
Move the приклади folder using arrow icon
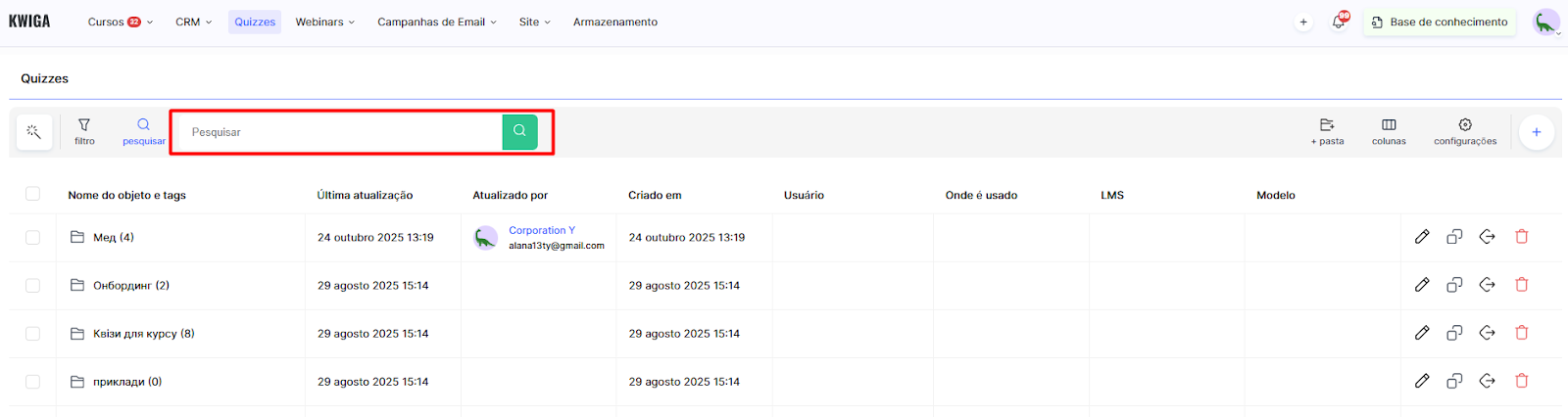(1488, 381)
